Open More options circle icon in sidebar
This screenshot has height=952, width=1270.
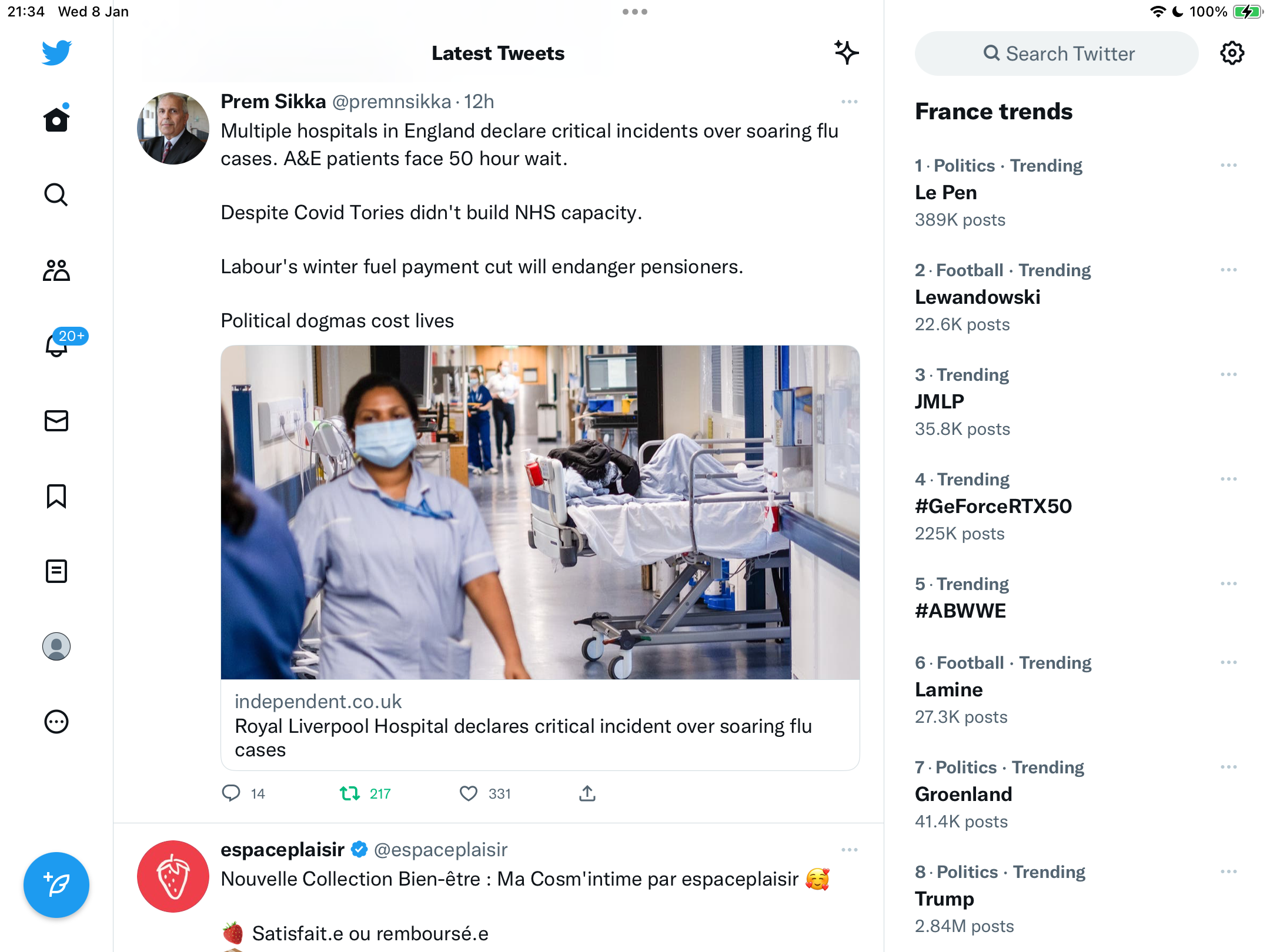tap(56, 722)
